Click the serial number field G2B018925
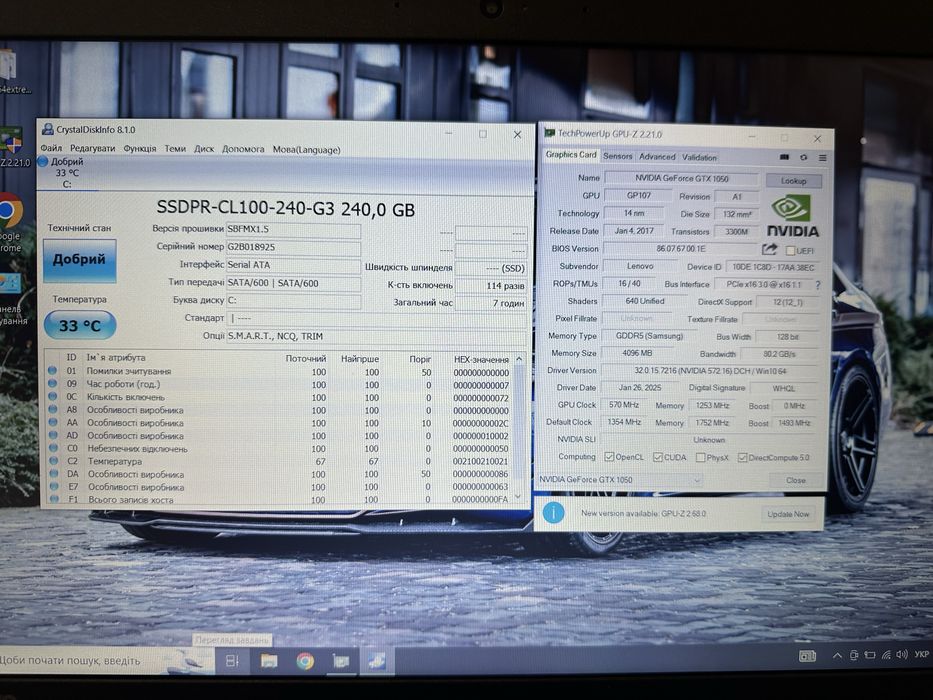The height and width of the screenshot is (700, 933). pyautogui.click(x=293, y=247)
